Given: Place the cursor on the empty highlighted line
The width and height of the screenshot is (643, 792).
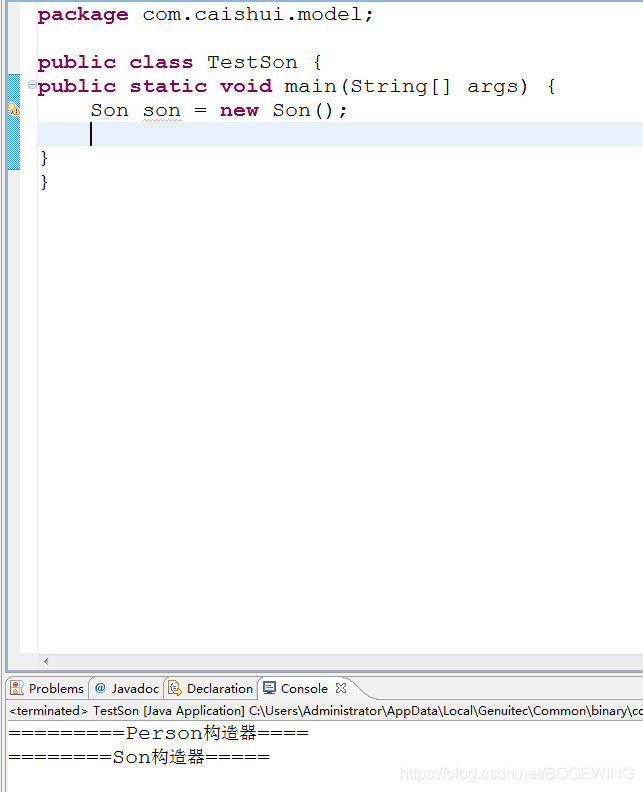Looking at the screenshot, I should (340, 134).
